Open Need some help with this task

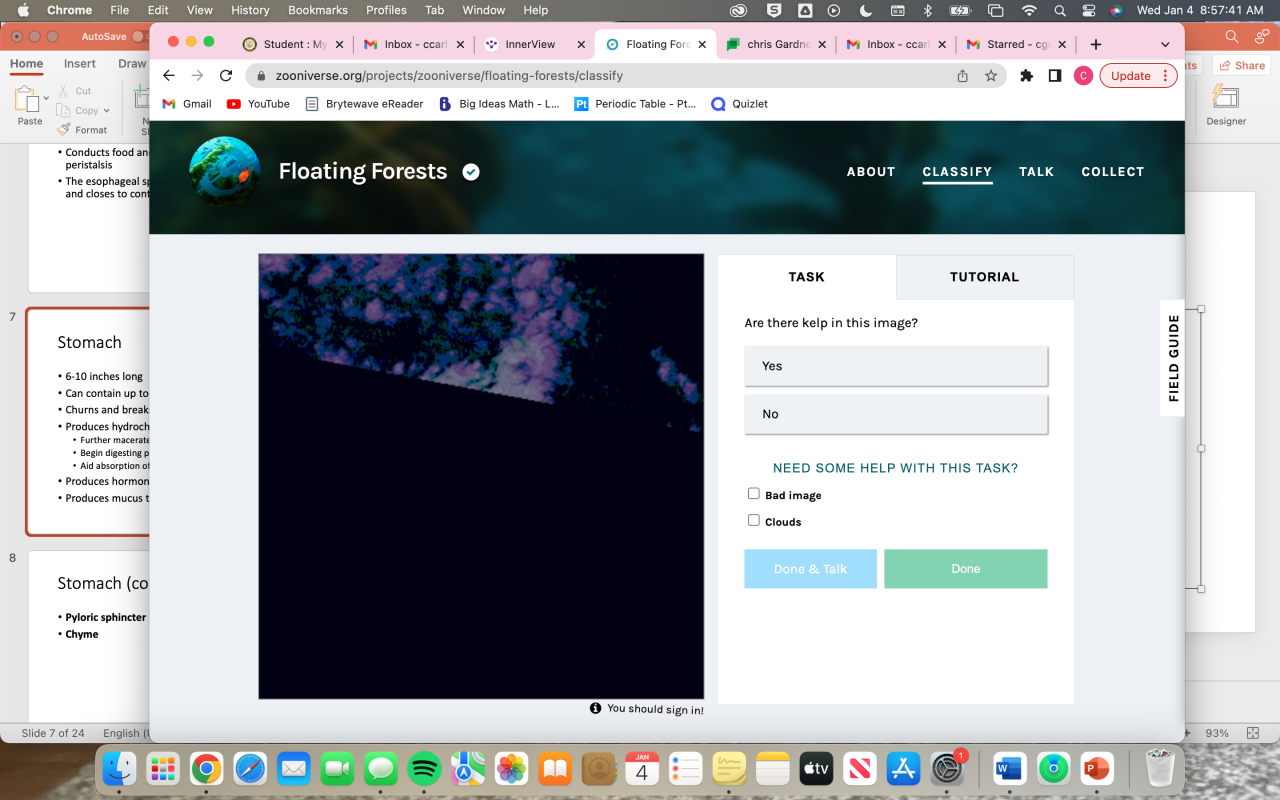click(896, 468)
